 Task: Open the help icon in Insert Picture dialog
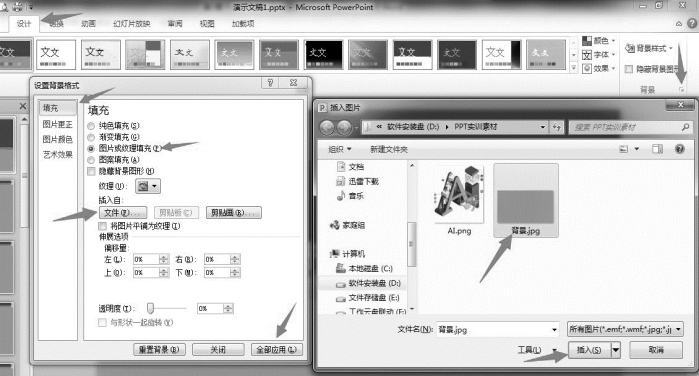click(x=679, y=149)
